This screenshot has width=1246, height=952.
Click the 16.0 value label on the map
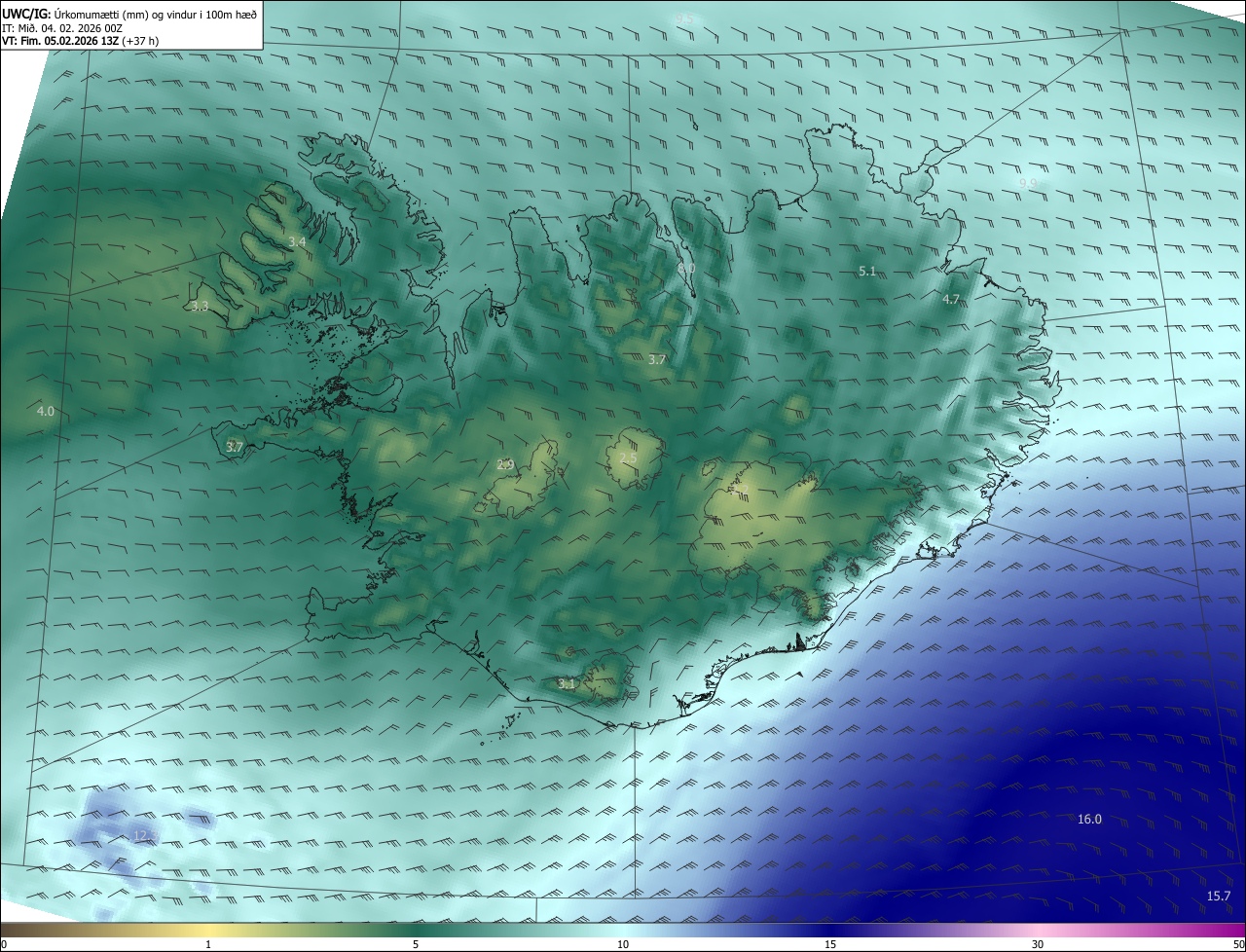[1089, 820]
